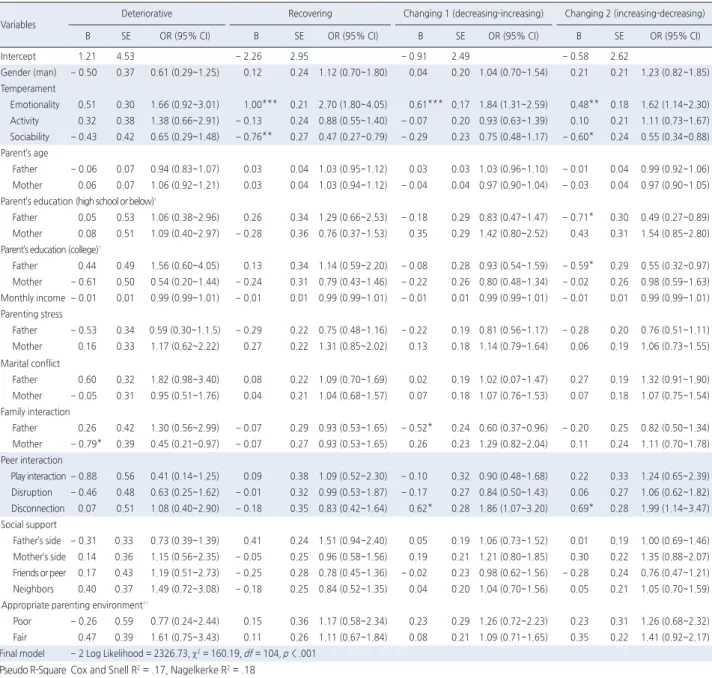Select 'Appropriate parenting environment' label

click(73, 605)
